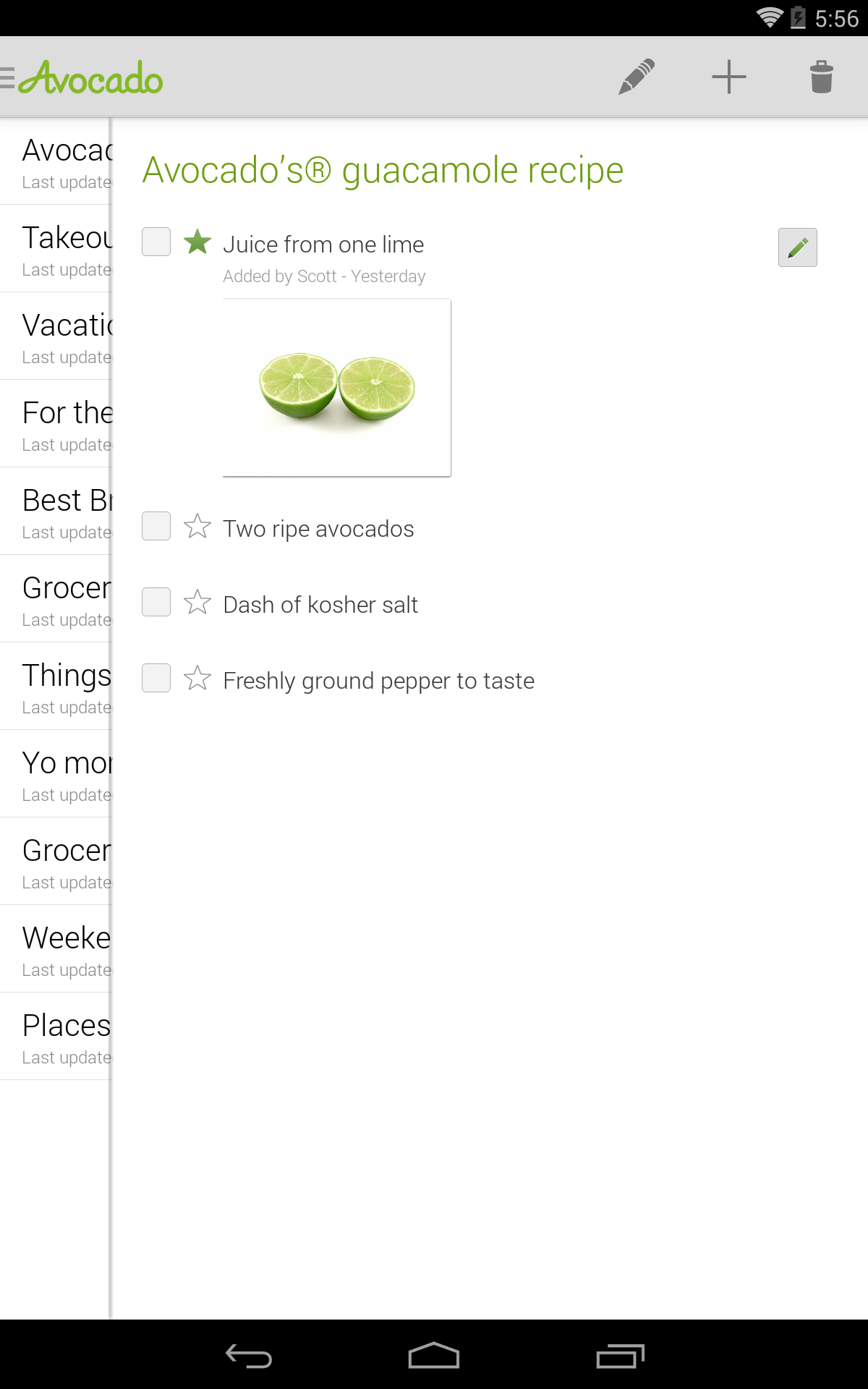The height and width of the screenshot is (1389, 868).
Task: Check the Two ripe avocados checkbox
Action: (156, 527)
